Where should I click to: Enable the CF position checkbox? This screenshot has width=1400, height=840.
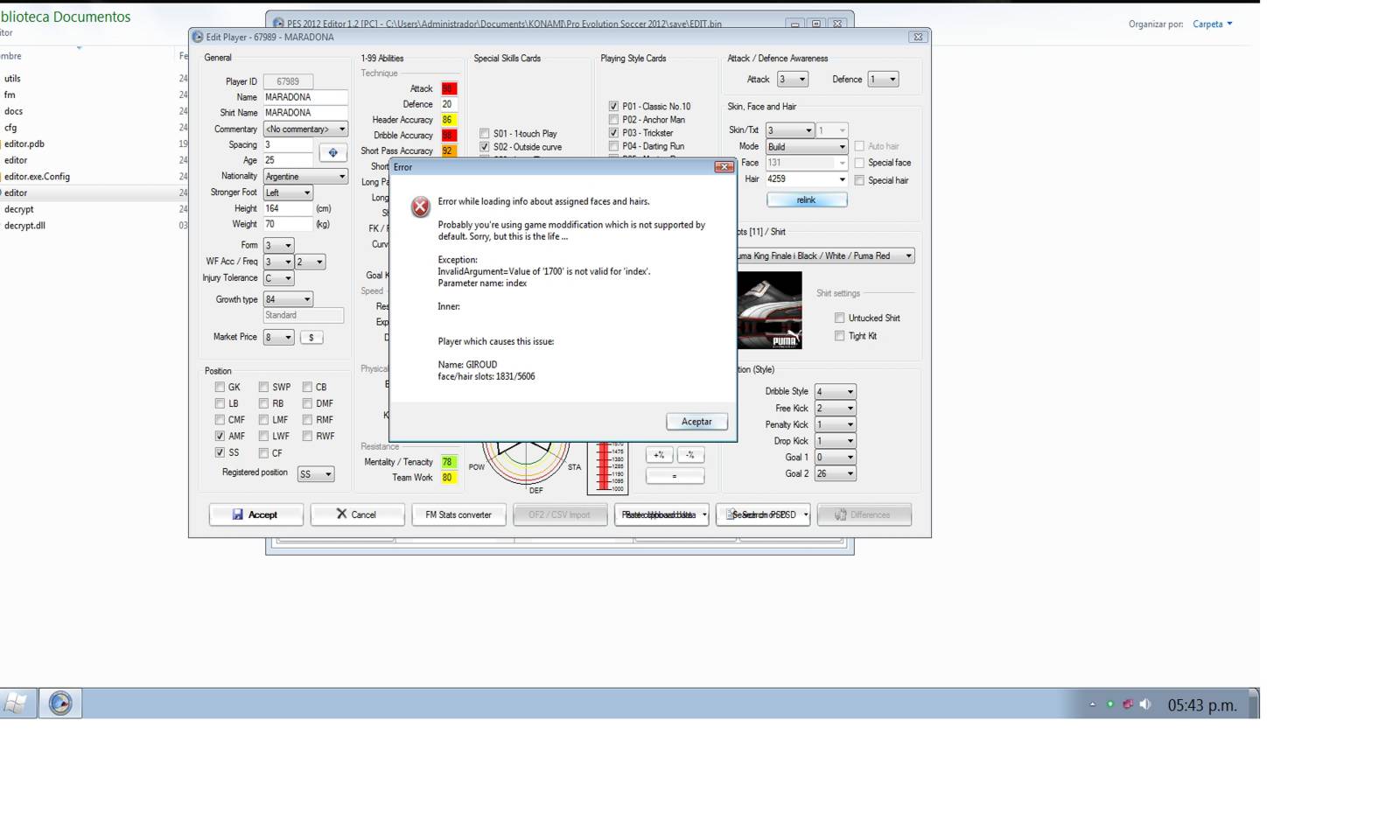263,453
